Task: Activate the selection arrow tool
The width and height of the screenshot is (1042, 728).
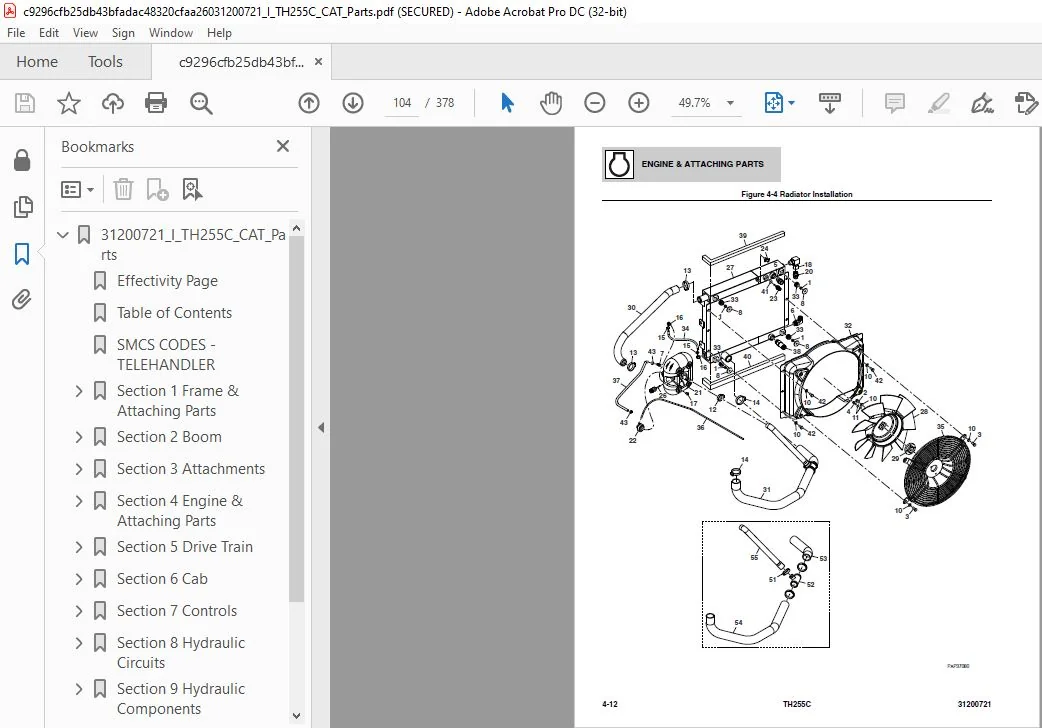Action: tap(507, 103)
